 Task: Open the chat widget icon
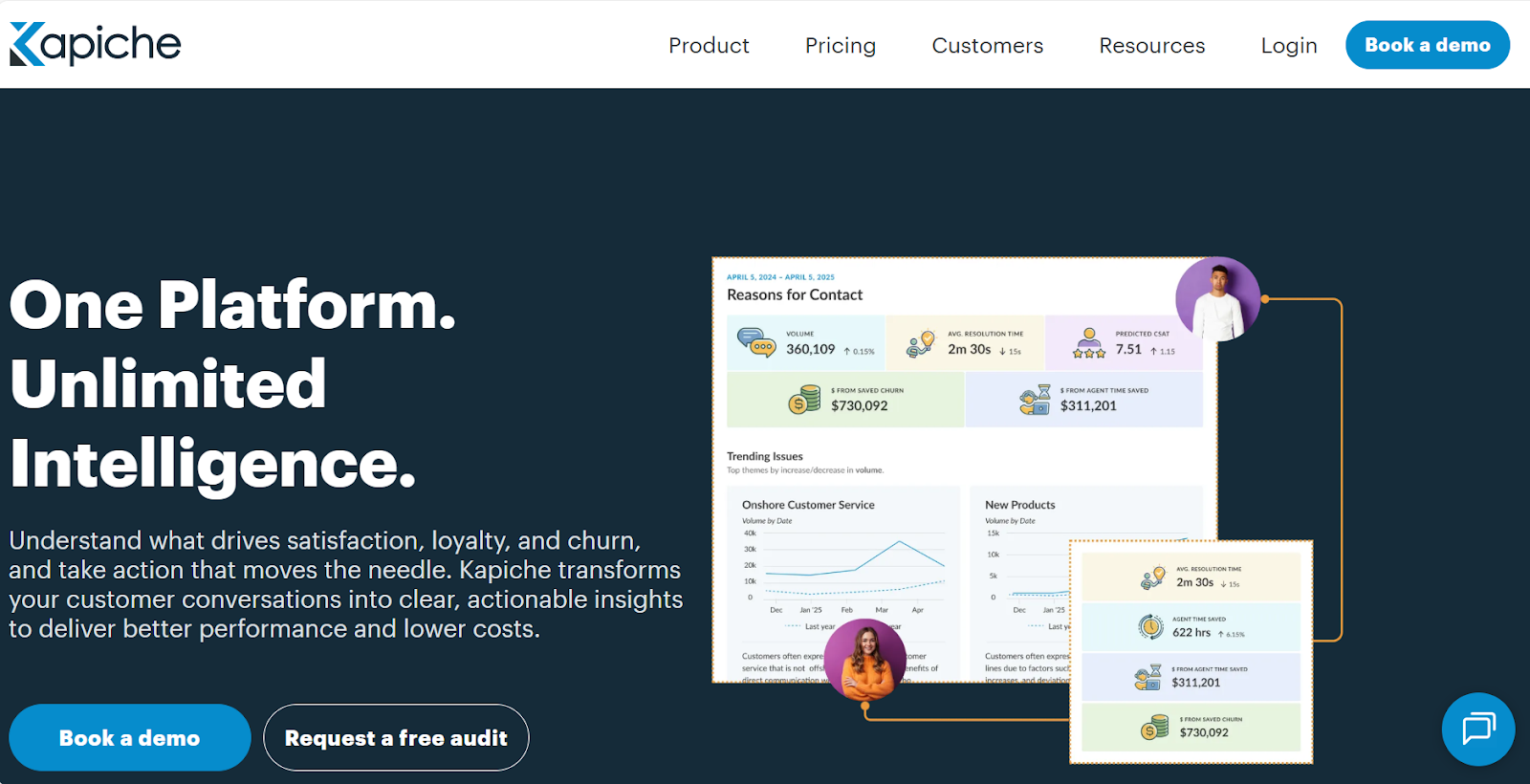click(x=1478, y=729)
